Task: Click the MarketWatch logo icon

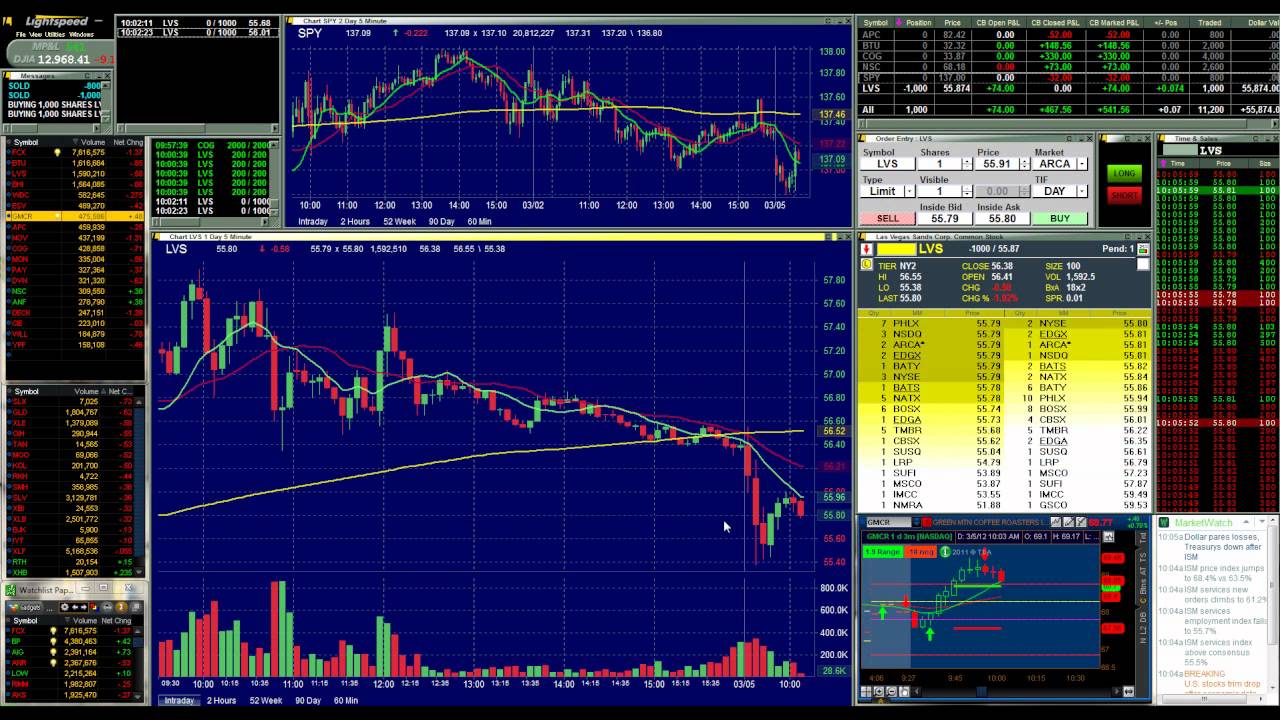Action: [x=1164, y=522]
